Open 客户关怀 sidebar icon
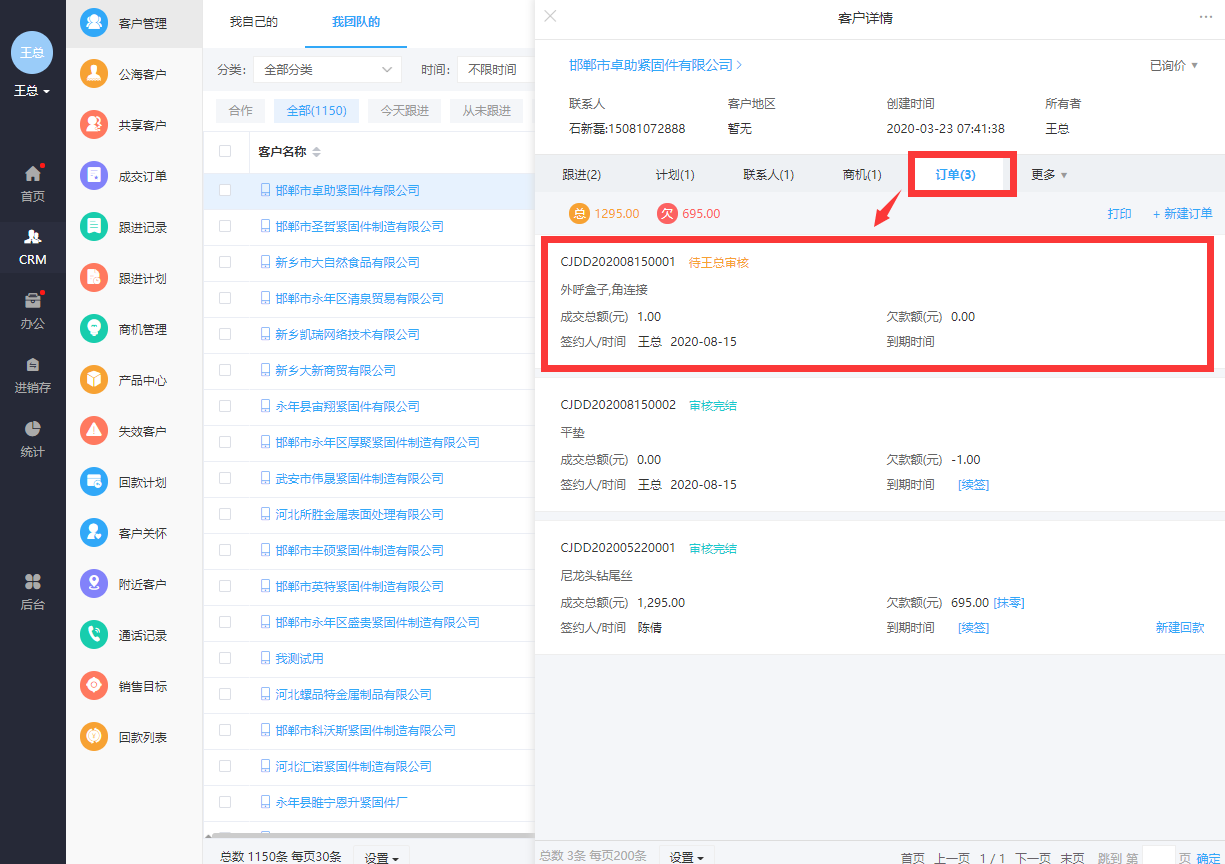This screenshot has width=1225, height=864. coord(94,533)
